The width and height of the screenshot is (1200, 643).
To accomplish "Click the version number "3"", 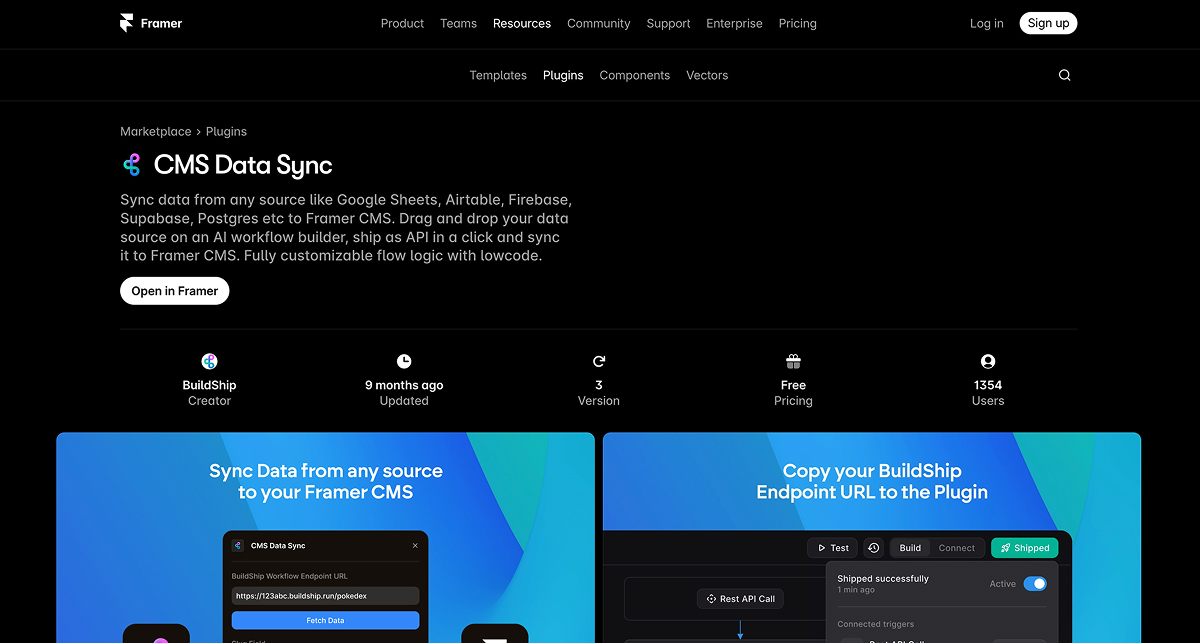I will (599, 385).
